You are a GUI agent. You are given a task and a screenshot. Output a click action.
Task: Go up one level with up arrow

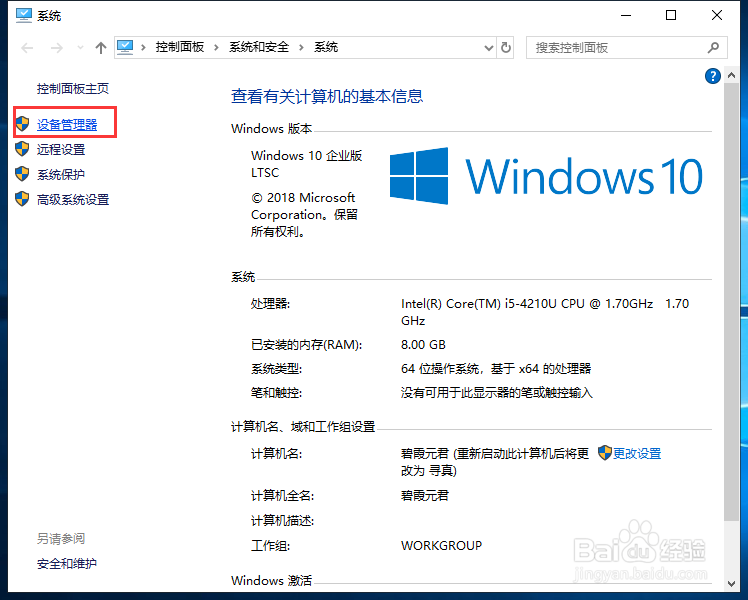click(101, 48)
